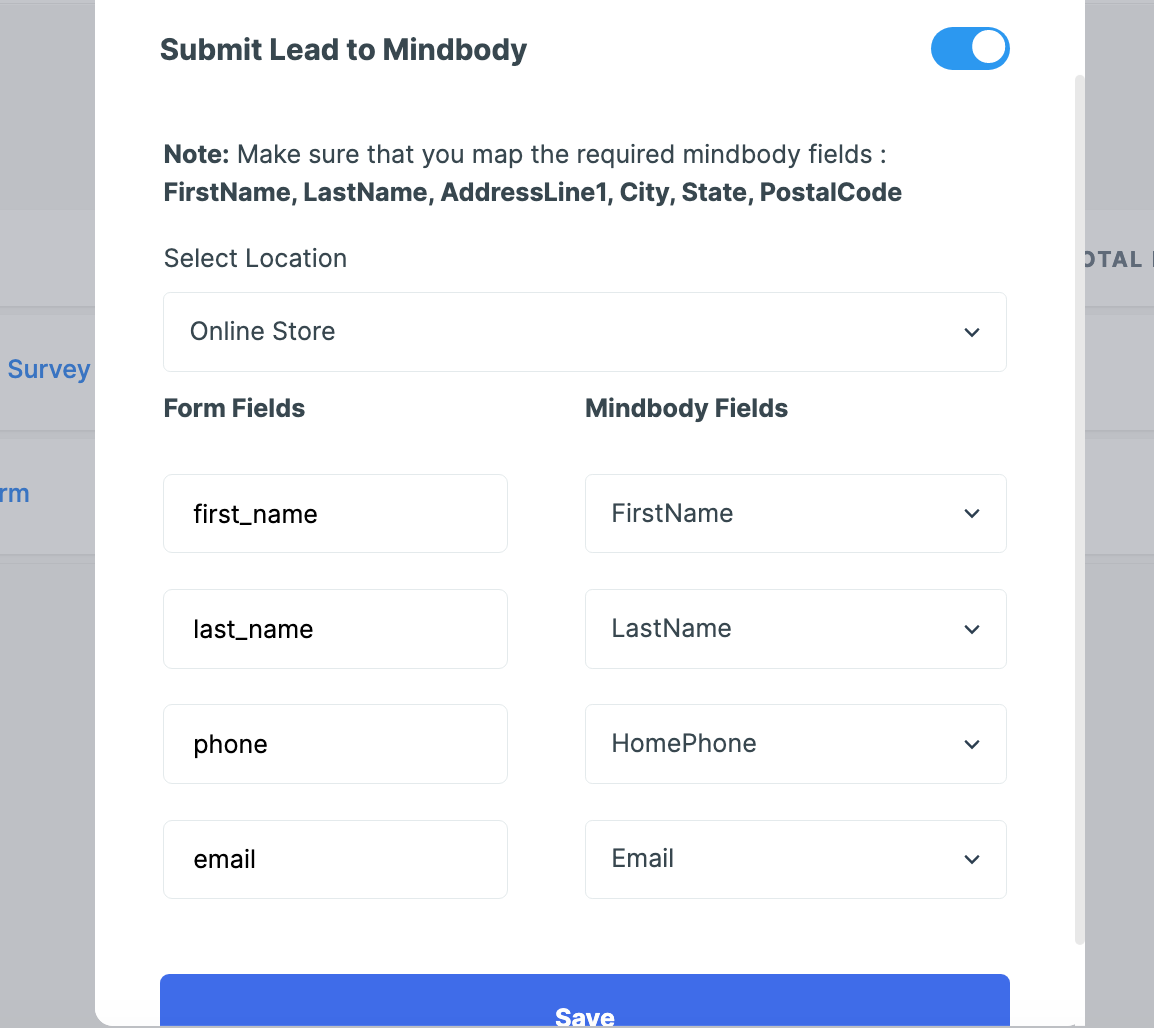Select the phone form field input
Screen dimensions: 1154x1028
tap(335, 744)
